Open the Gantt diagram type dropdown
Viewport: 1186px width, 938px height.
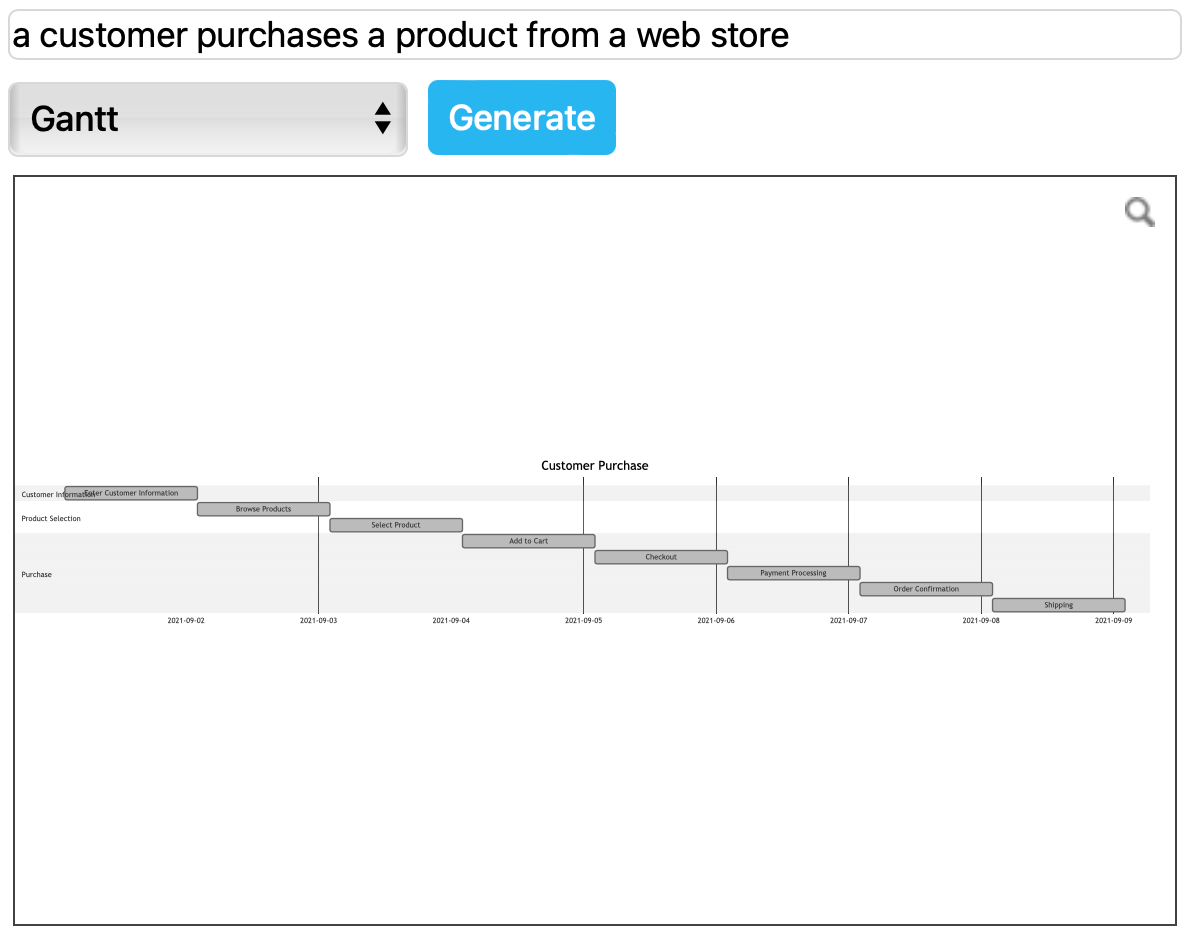tap(208, 119)
